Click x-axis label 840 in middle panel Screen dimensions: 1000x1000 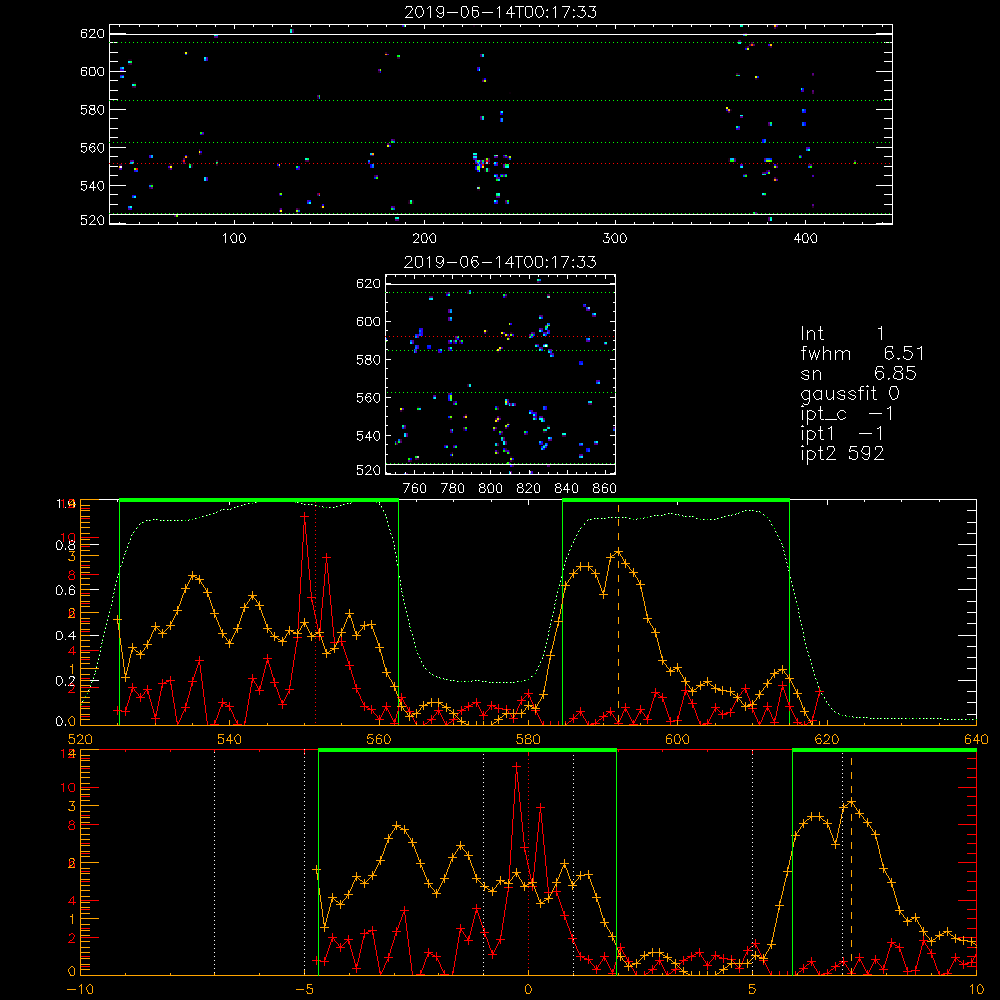(x=567, y=489)
